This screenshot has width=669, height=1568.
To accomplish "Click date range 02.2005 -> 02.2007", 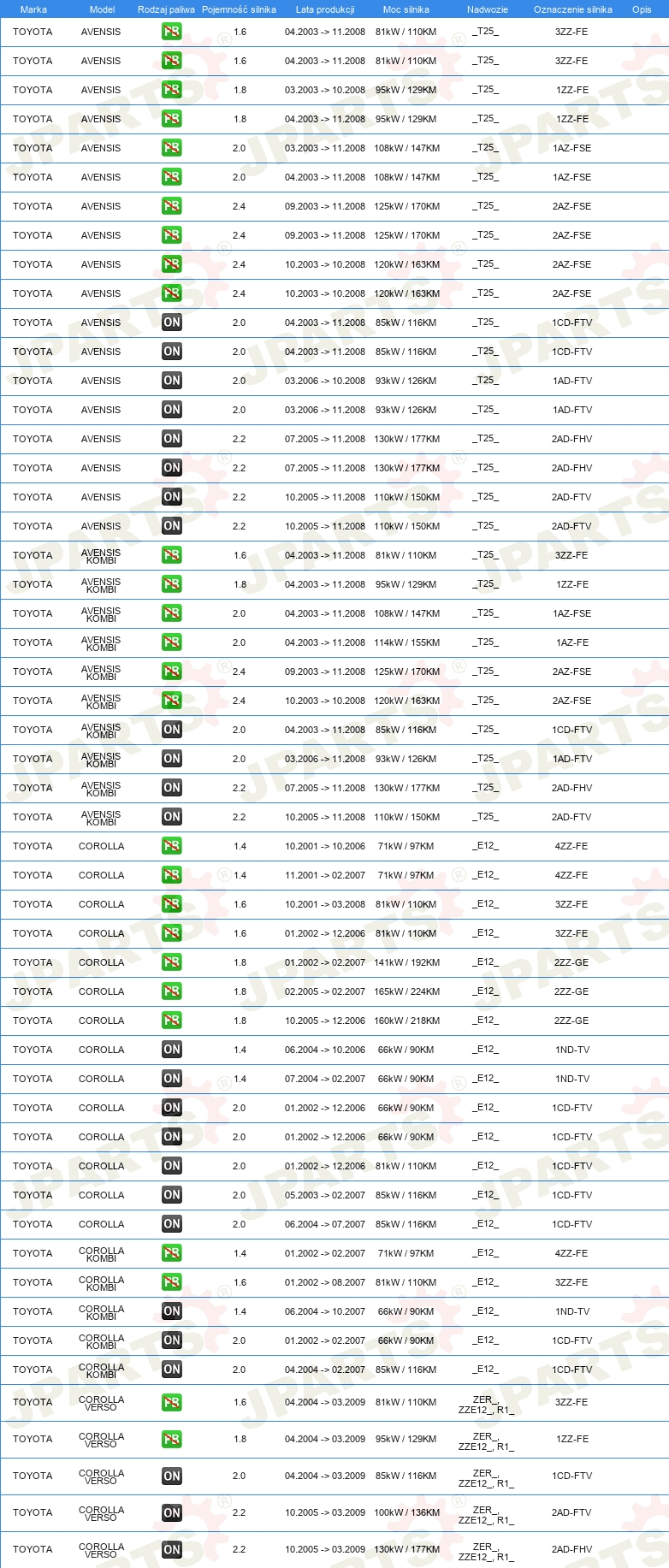I will click(x=325, y=991).
